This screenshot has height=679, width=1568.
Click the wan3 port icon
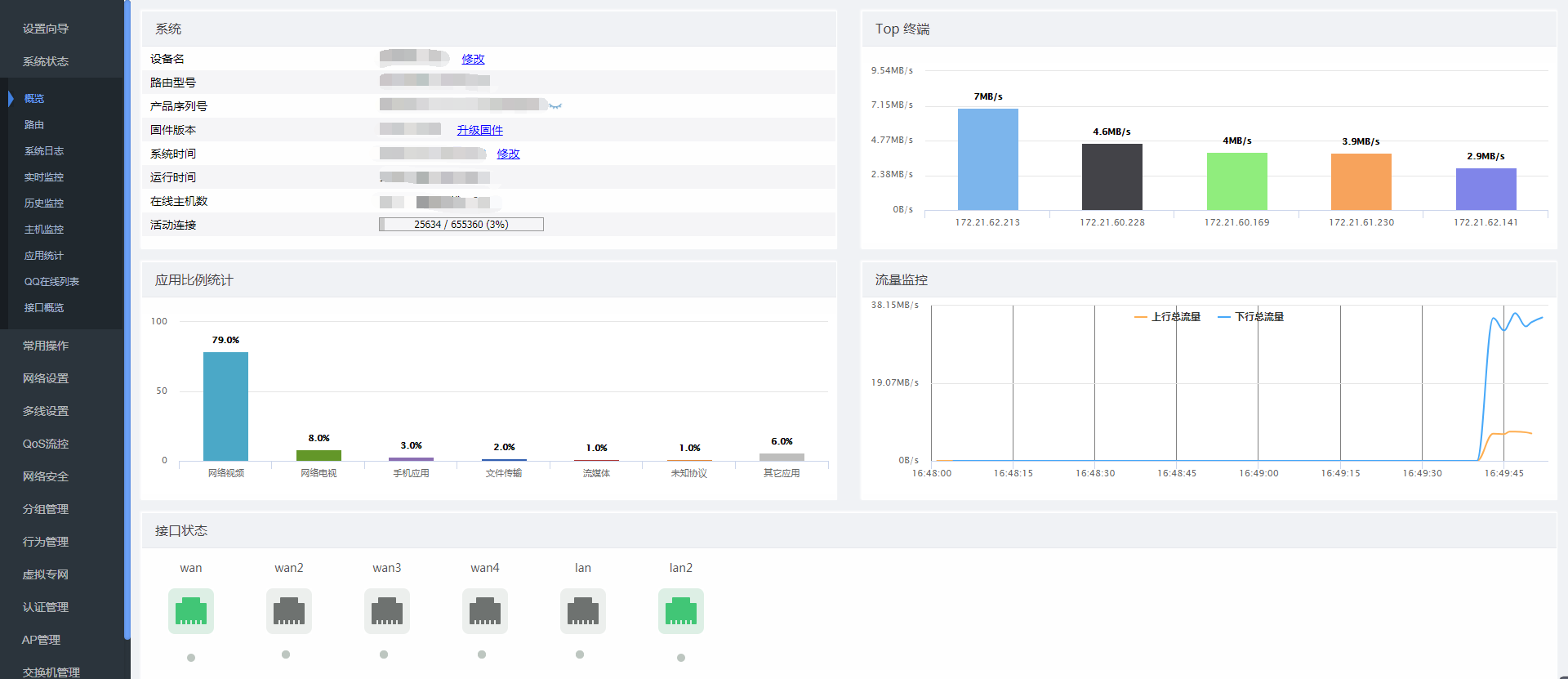point(387,611)
